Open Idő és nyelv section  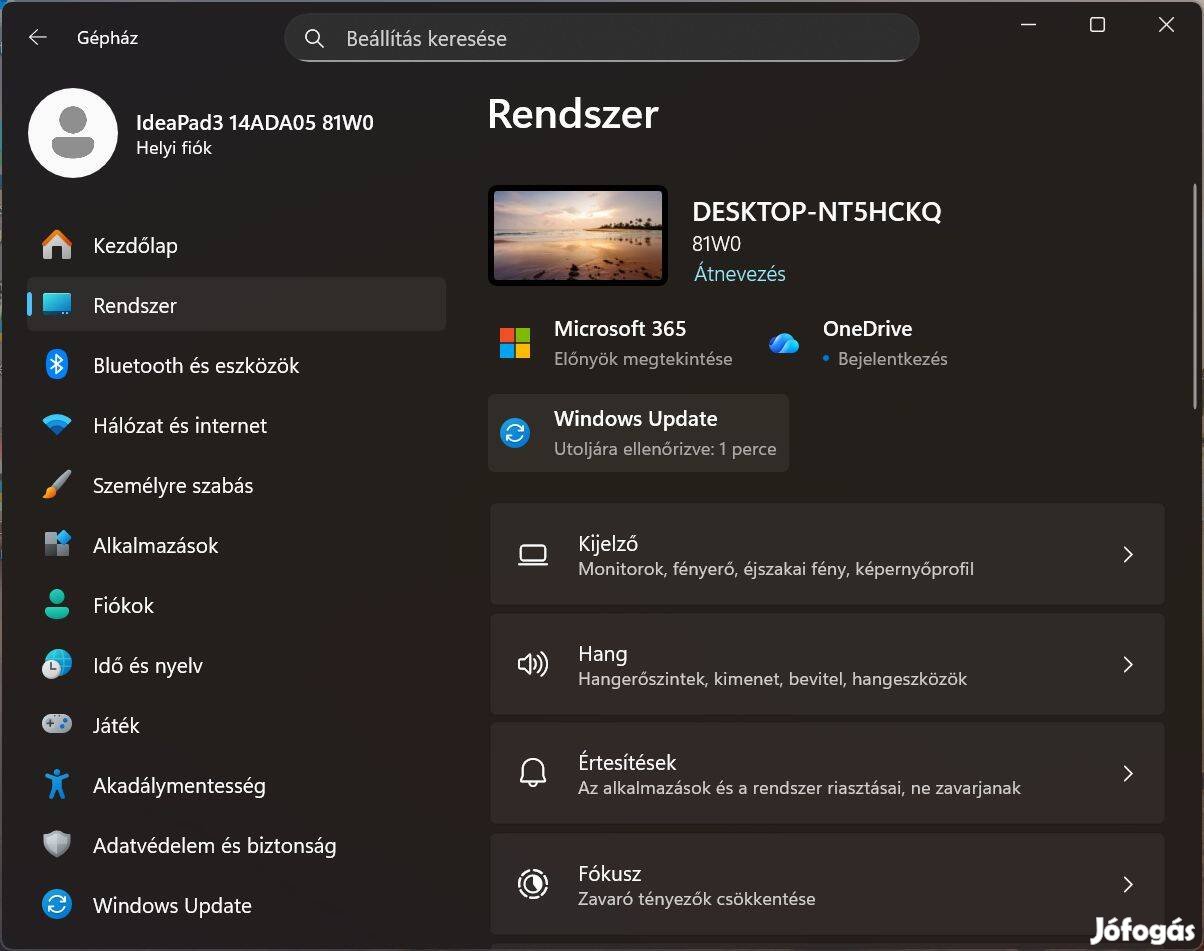[147, 666]
